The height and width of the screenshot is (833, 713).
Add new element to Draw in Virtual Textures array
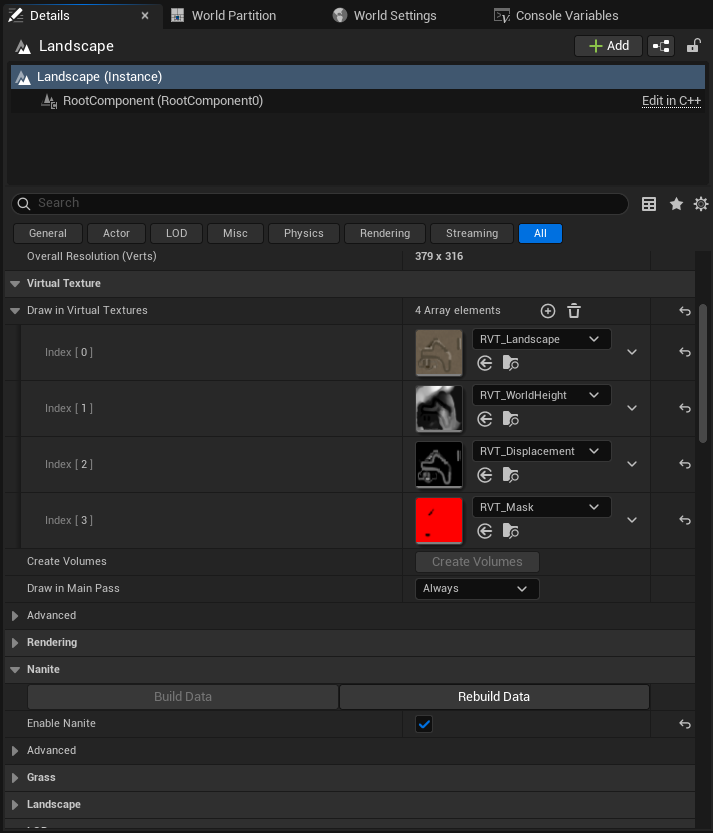pyautogui.click(x=548, y=311)
